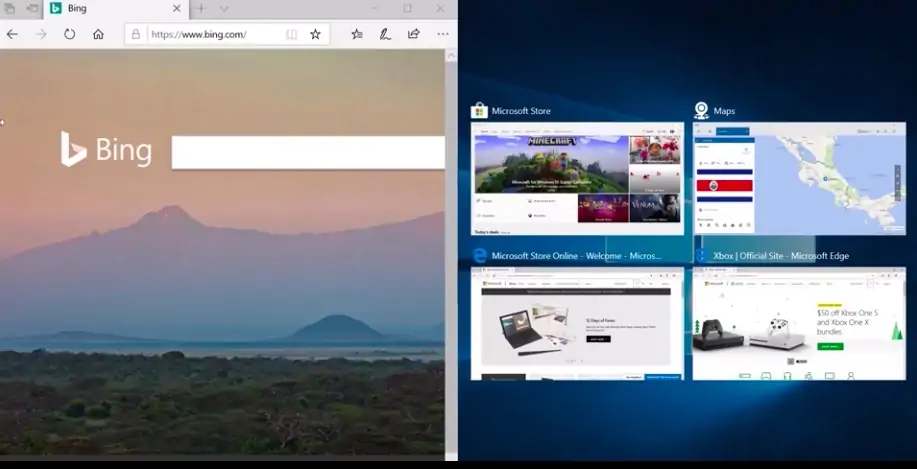The image size is (917, 469).
Task: Go to the browser home page
Action: point(98,34)
